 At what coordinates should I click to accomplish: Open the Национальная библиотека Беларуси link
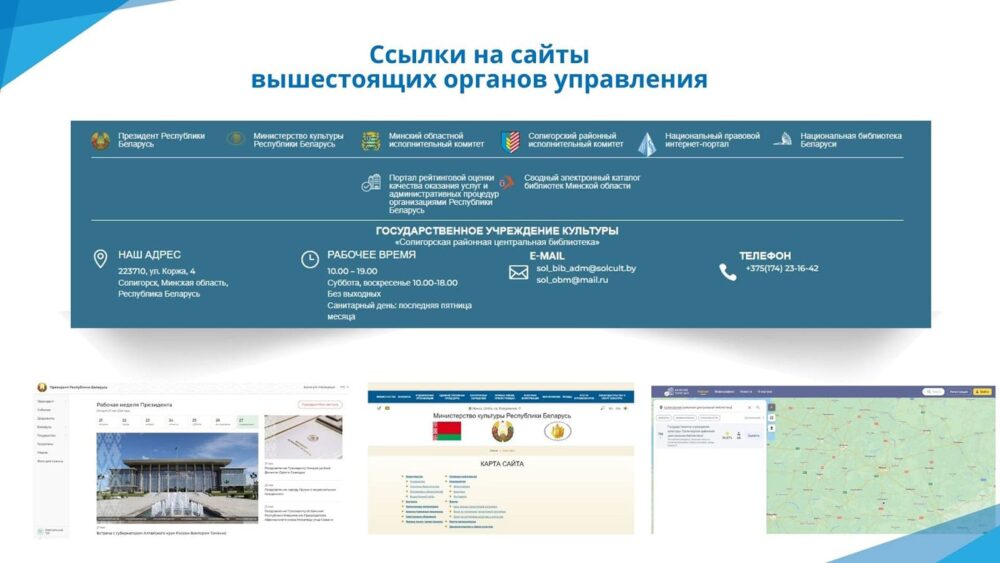click(851, 140)
